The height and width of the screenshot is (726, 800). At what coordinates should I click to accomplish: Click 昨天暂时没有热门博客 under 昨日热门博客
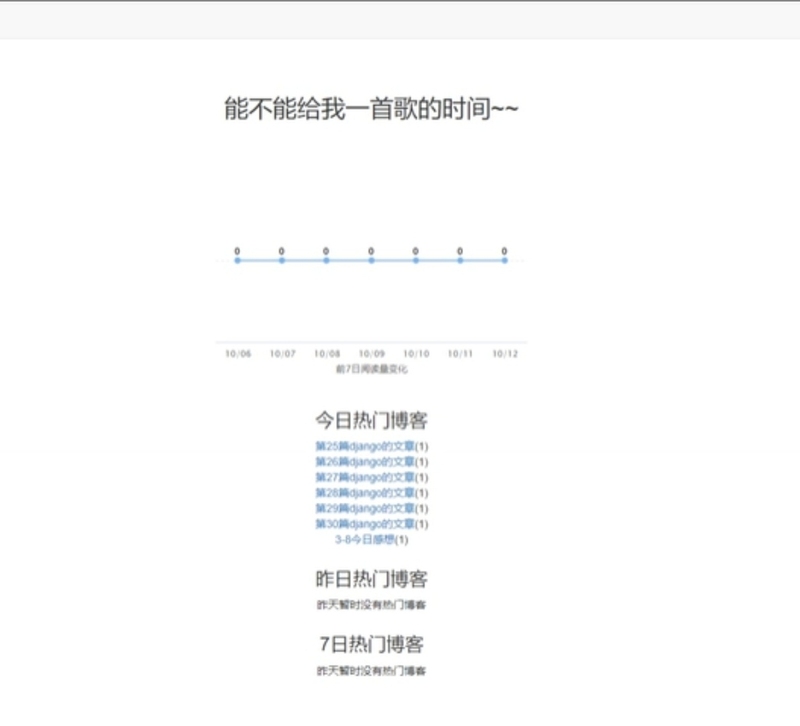[x=371, y=605]
